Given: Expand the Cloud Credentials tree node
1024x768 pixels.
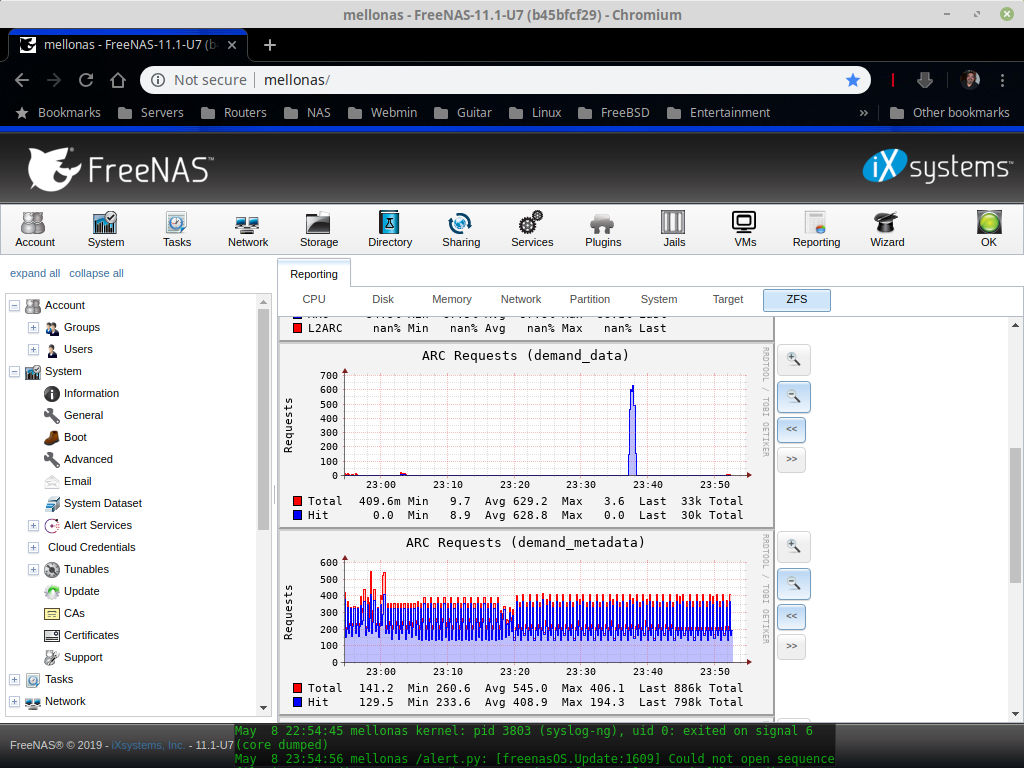Looking at the screenshot, I should pos(33,547).
